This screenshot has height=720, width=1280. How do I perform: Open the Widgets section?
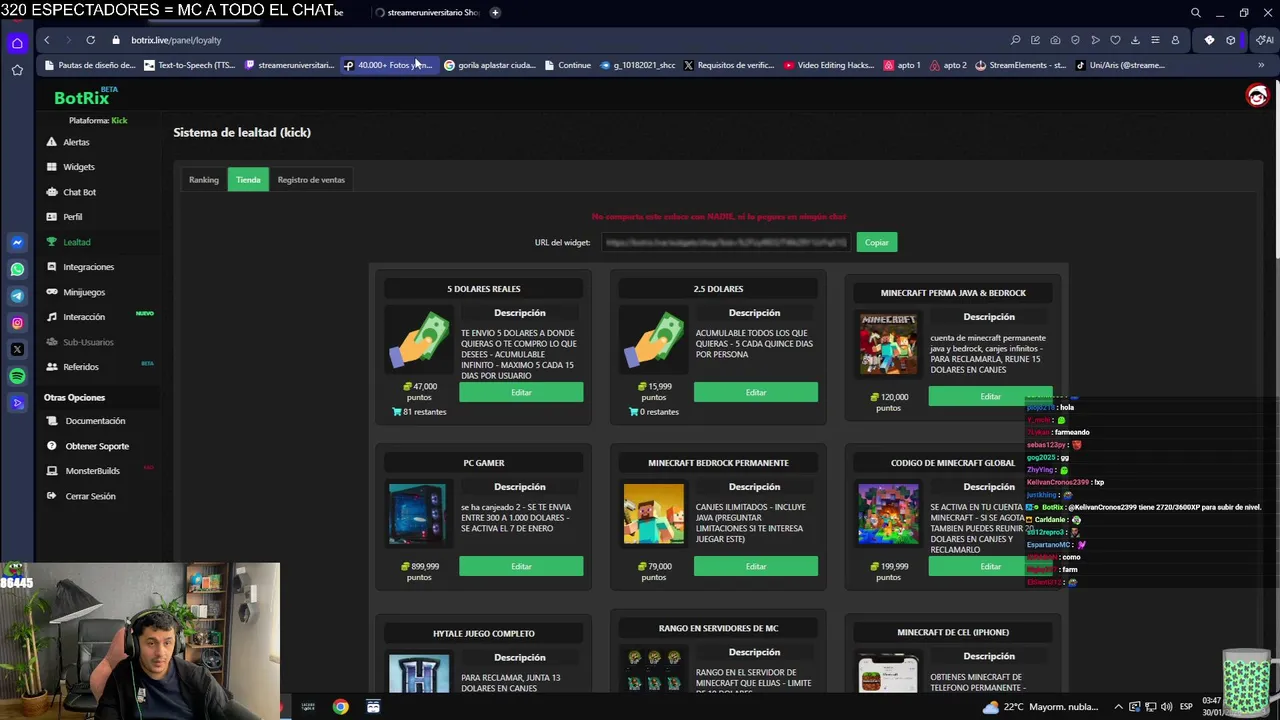click(x=78, y=167)
